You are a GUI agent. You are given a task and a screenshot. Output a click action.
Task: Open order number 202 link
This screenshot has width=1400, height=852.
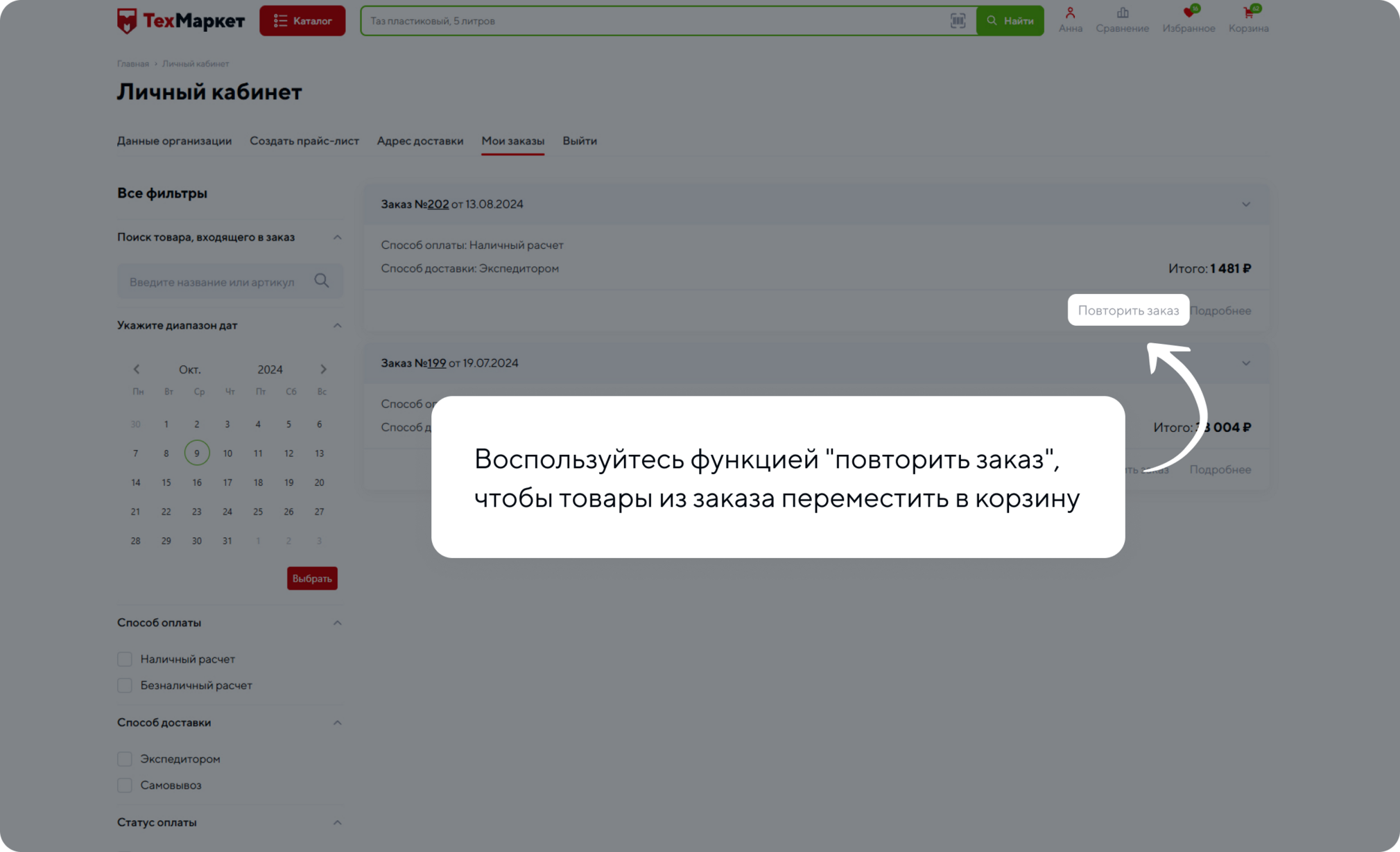pyautogui.click(x=438, y=205)
